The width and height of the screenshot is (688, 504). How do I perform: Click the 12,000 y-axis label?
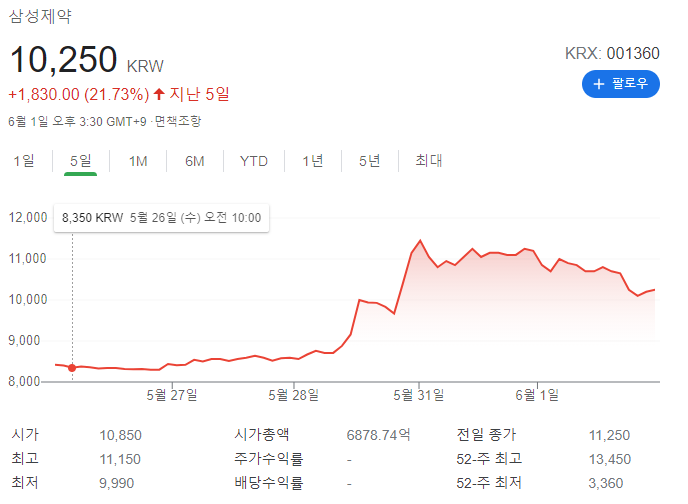pos(28,218)
